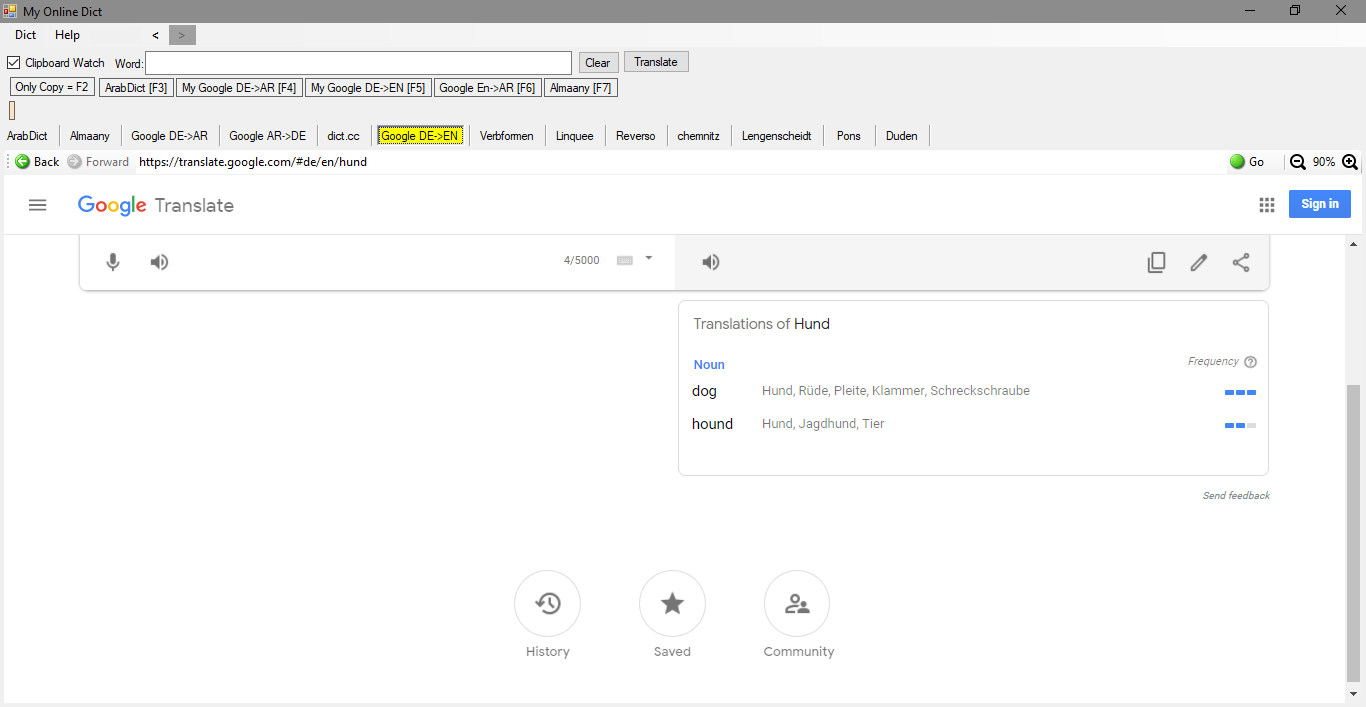Click the frequency bar for 'hound'

[x=1240, y=426]
